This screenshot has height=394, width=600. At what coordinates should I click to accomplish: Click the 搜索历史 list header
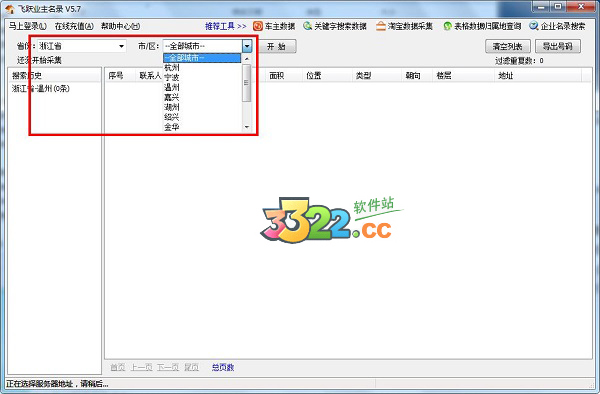click(x=54, y=75)
